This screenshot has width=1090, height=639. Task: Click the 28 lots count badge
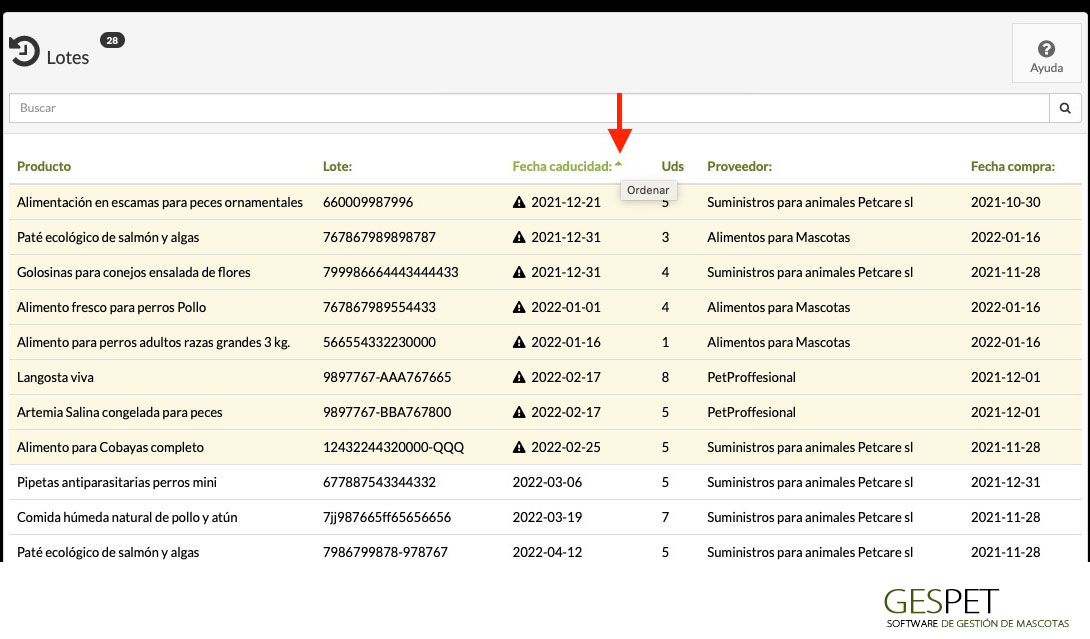point(112,40)
